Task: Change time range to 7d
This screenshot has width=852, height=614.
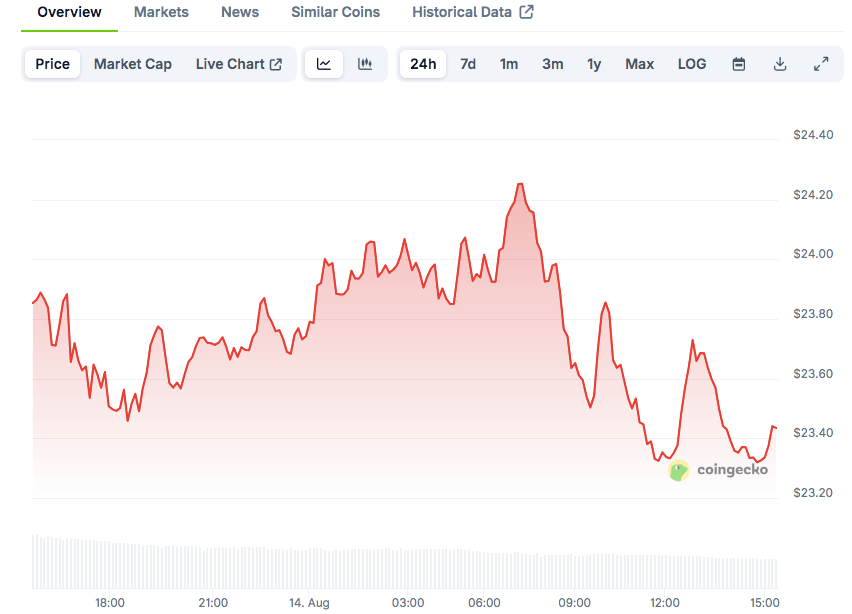Action: coord(468,64)
